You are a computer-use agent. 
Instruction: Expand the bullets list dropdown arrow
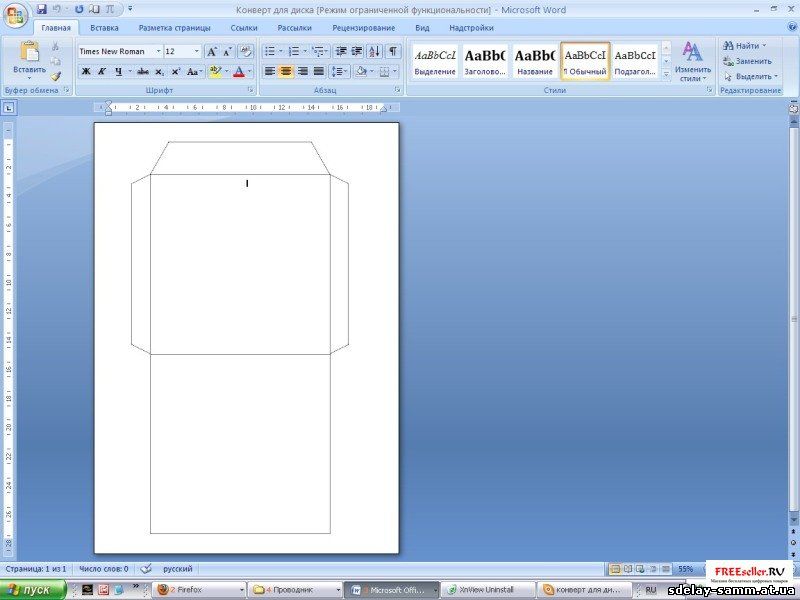click(281, 52)
